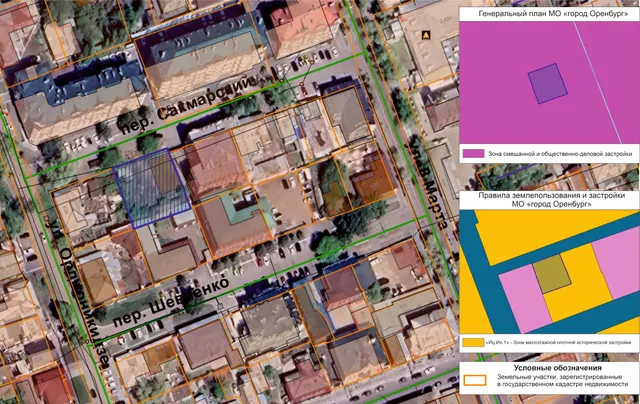This screenshot has width=640, height=404.
Task: Click the street label пер. Шевченко
Action: point(171,302)
